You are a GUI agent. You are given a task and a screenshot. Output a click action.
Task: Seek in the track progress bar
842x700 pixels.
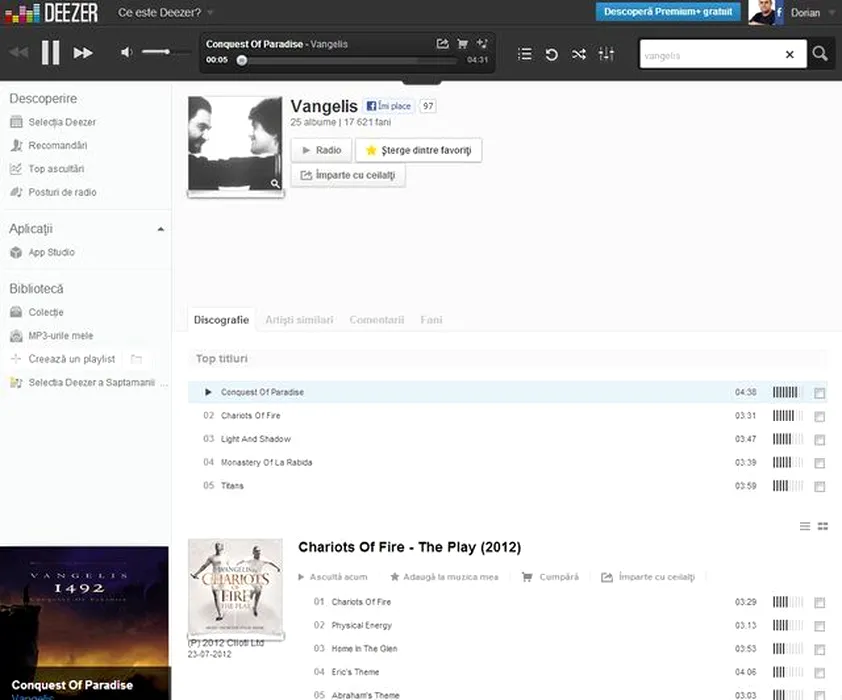coord(349,61)
